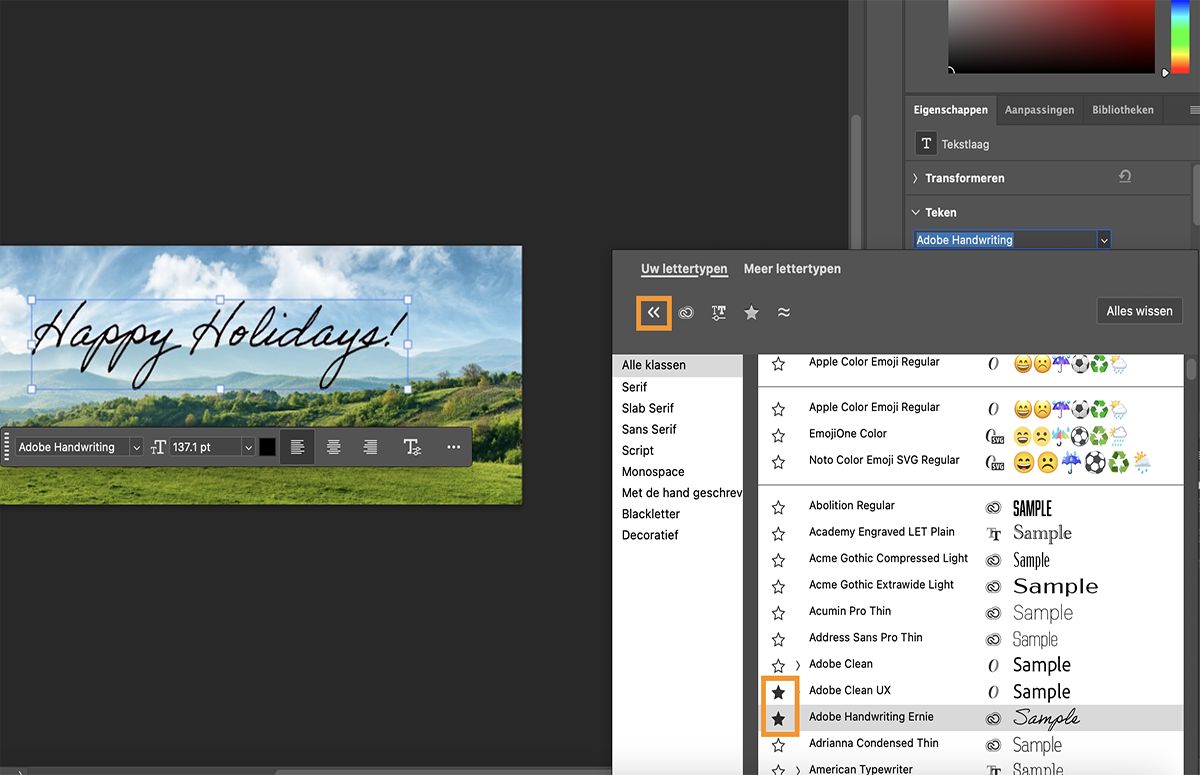This screenshot has height=775, width=1200.
Task: Select the Script font class
Action: click(x=638, y=450)
